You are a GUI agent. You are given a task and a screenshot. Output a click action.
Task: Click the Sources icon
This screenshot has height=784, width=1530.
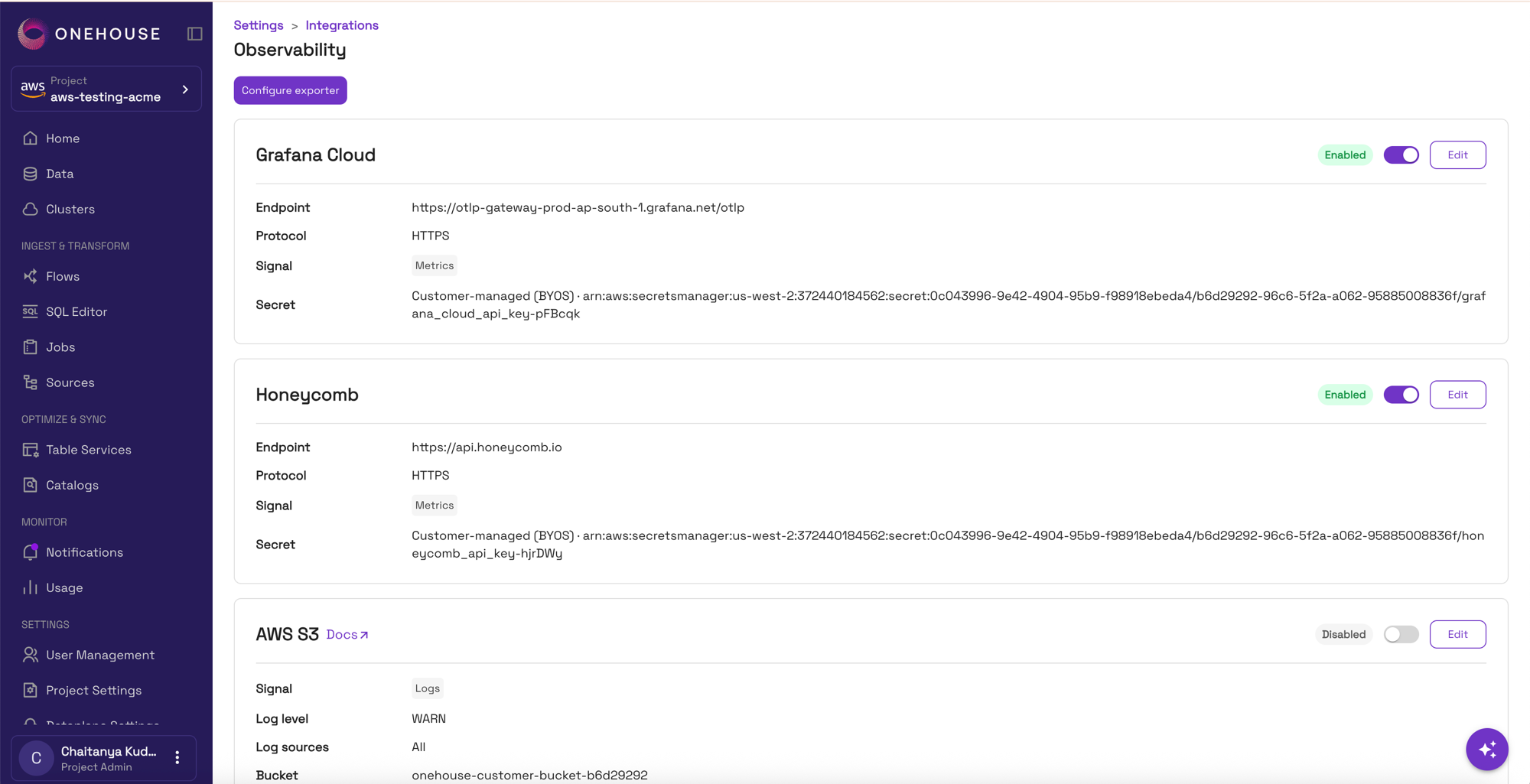[31, 382]
